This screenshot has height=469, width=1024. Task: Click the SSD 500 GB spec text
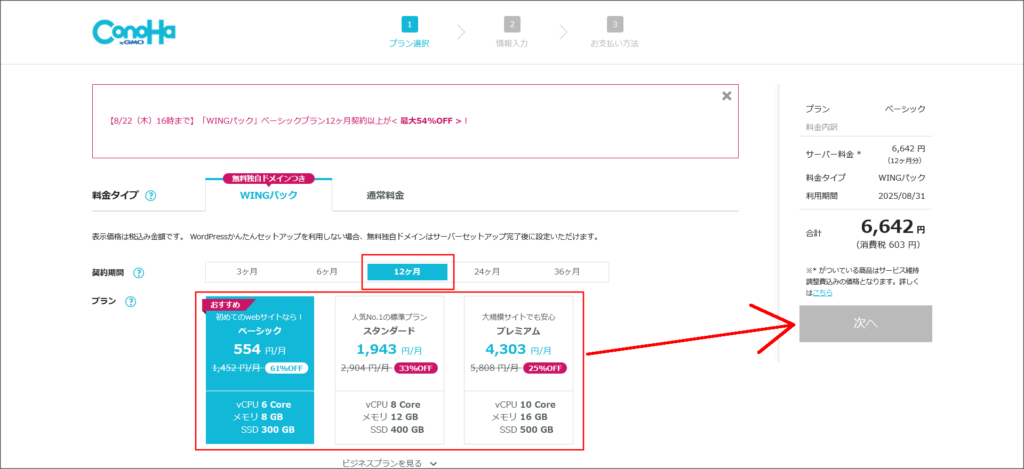(526, 430)
